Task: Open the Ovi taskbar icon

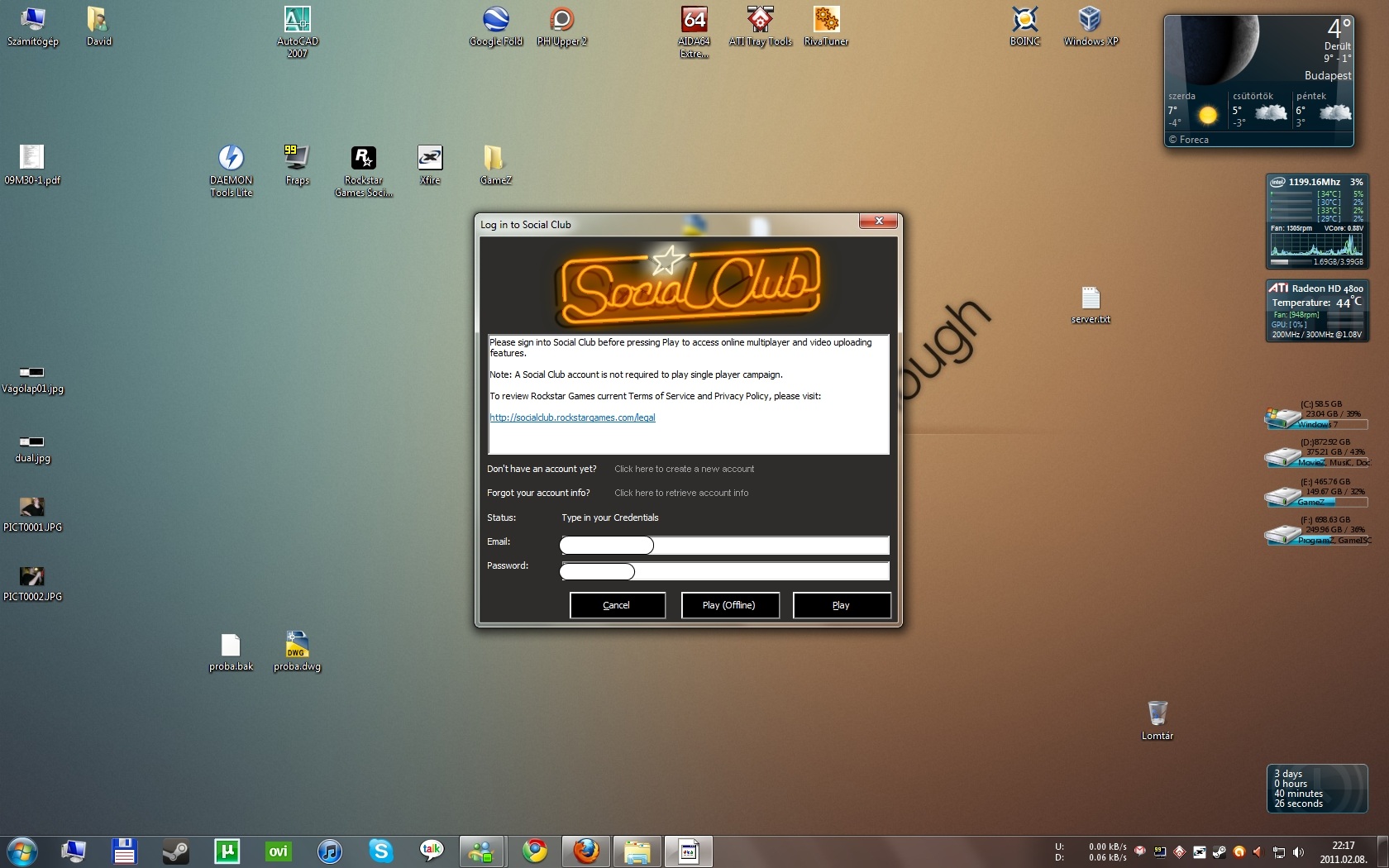Action: coord(279,851)
